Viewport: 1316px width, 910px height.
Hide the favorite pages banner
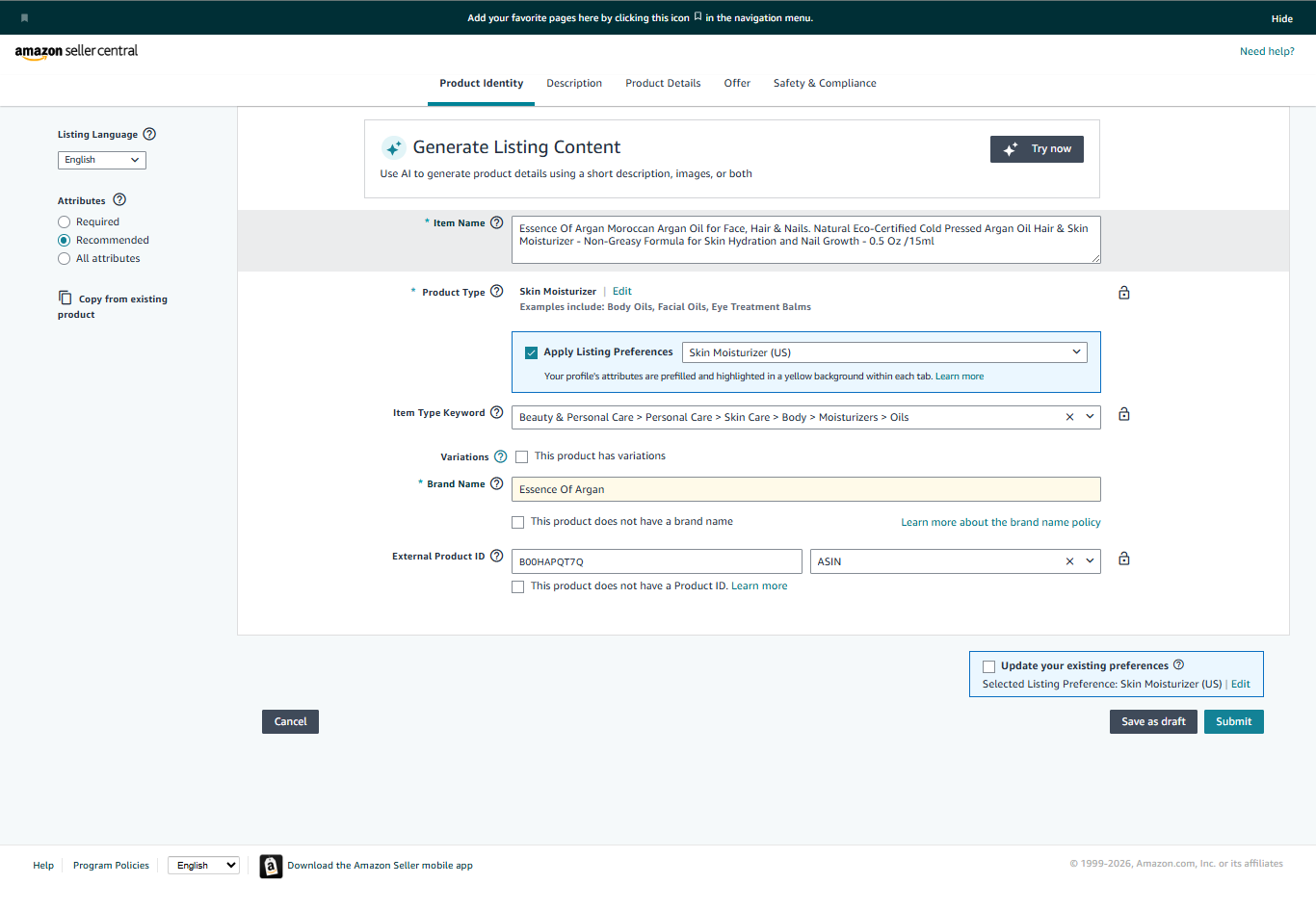1281,19
